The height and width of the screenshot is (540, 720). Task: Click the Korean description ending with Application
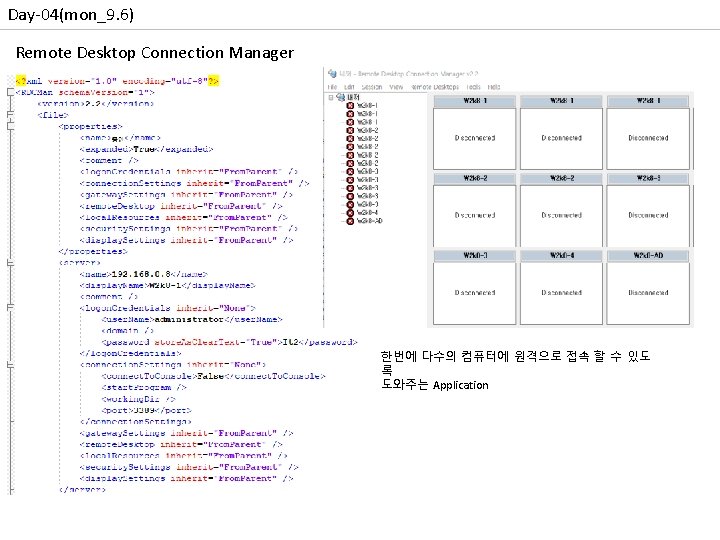(x=515, y=370)
